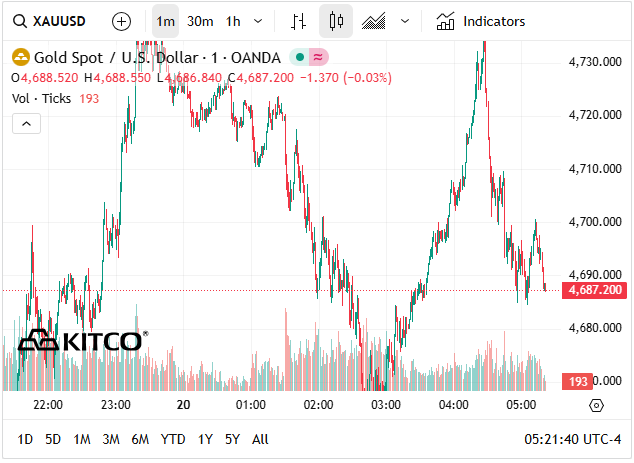The width and height of the screenshot is (634, 463).
Task: Click the 05:21:40 UTC-4 timezone link
Action: tap(573, 439)
